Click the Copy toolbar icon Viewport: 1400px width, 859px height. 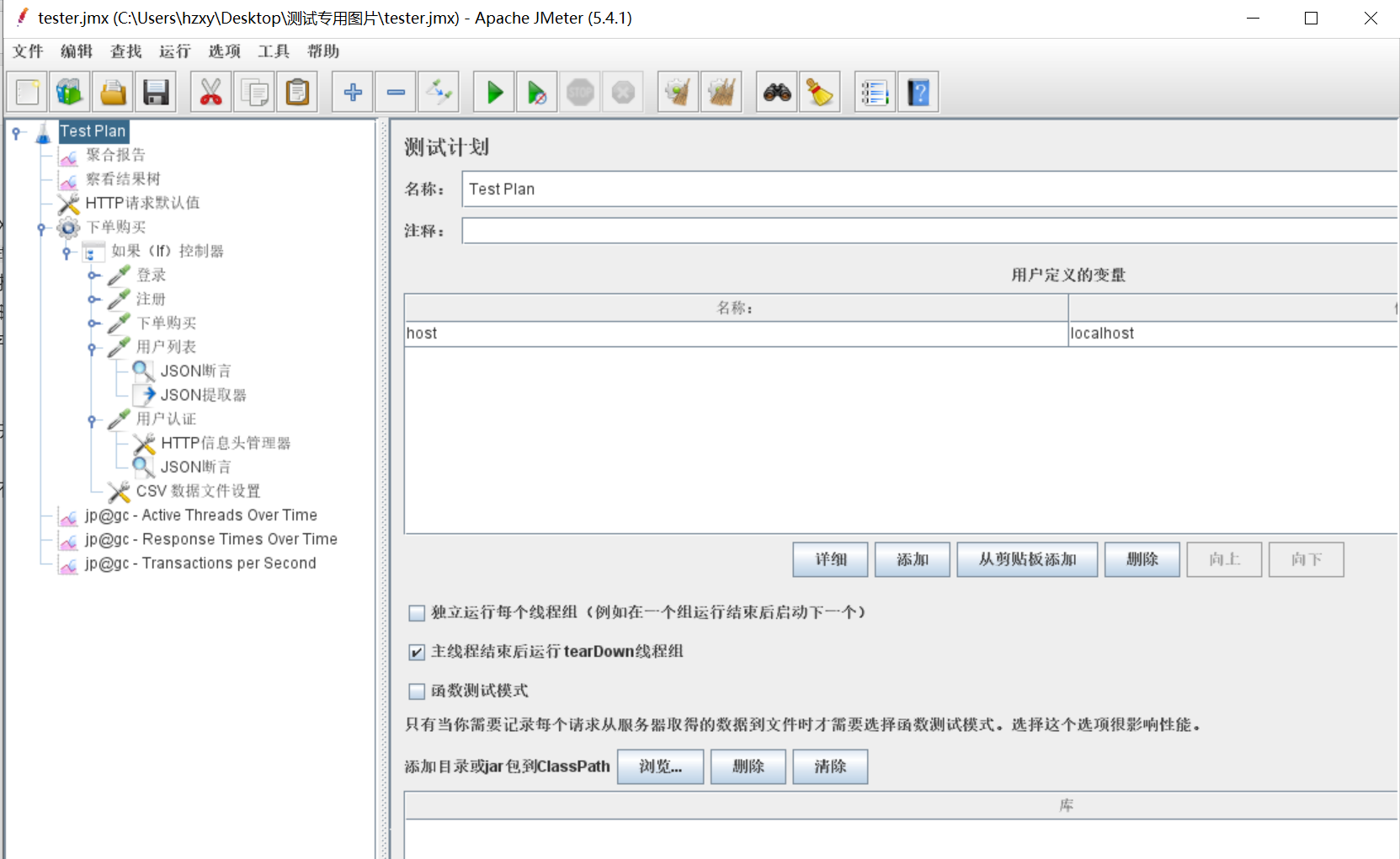click(254, 92)
